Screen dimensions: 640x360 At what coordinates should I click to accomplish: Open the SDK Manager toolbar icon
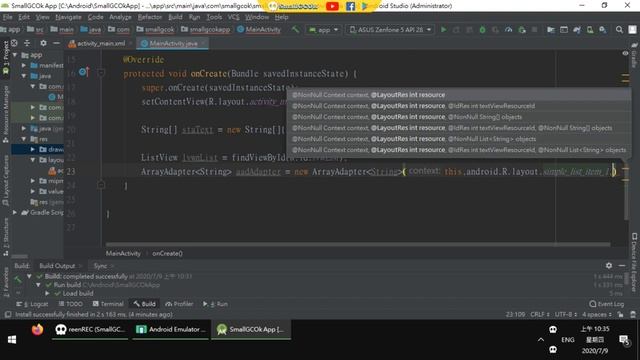pos(603,29)
